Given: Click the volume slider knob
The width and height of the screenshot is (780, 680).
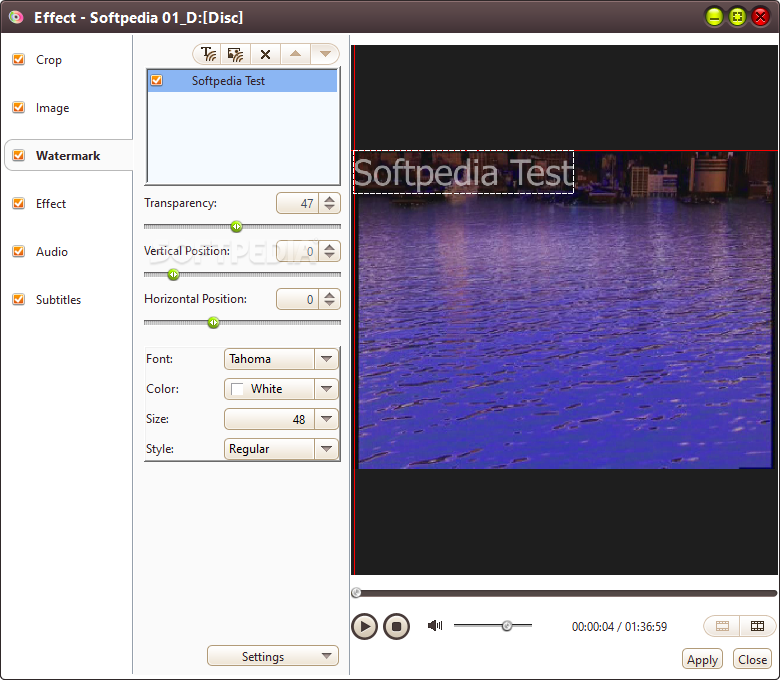Looking at the screenshot, I should (507, 625).
